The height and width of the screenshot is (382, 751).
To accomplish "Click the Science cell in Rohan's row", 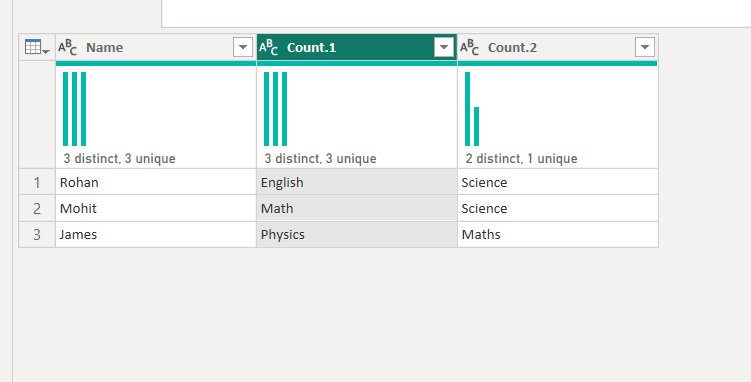I will 558,182.
